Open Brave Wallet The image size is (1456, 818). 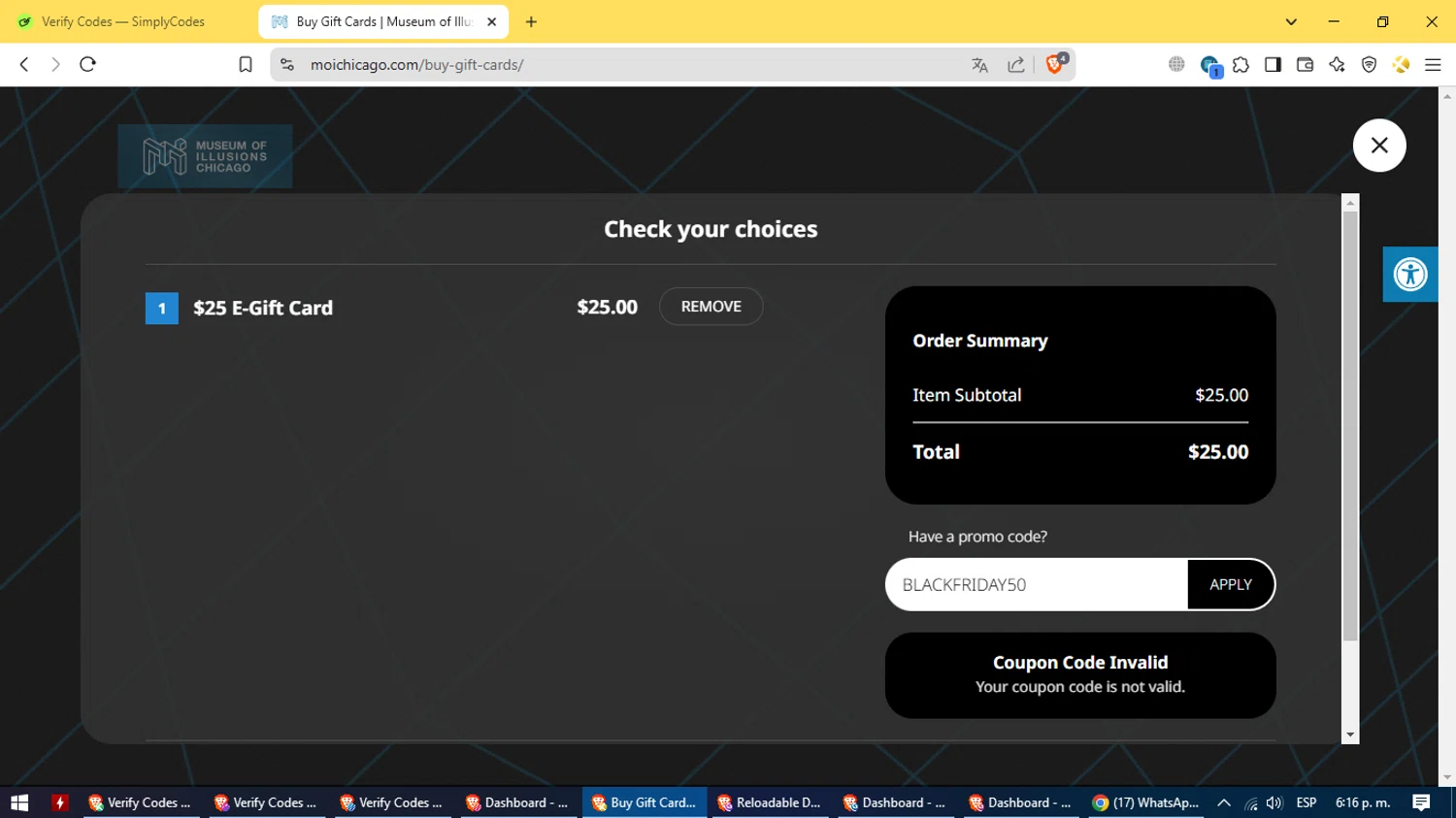click(x=1305, y=64)
